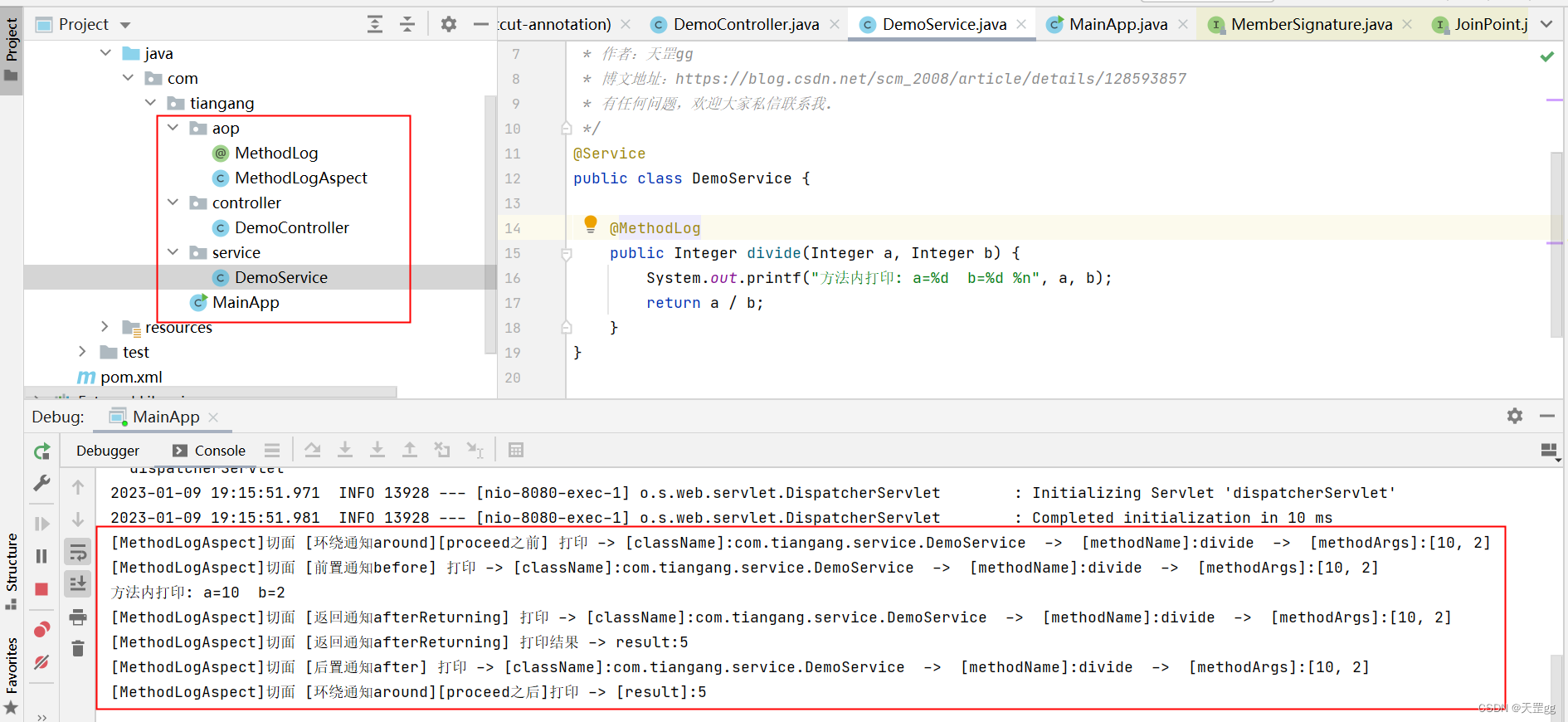
Task: Open the Favorites tool window sidebar tab
Action: click(x=12, y=676)
